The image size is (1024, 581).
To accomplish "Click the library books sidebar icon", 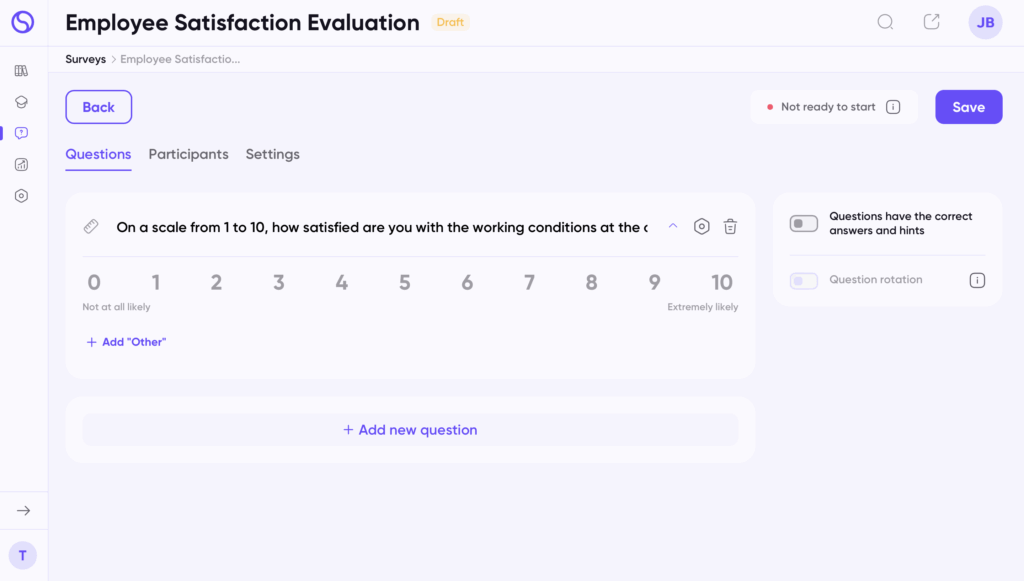I will (x=21, y=71).
